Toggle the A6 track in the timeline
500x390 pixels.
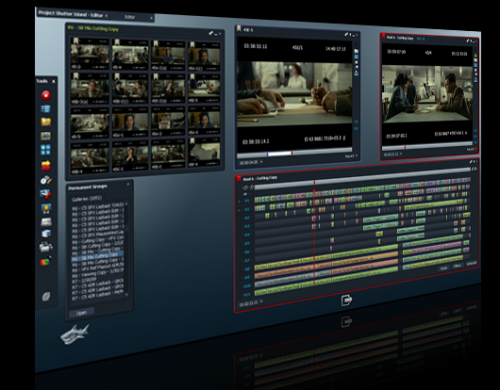[x=247, y=252]
